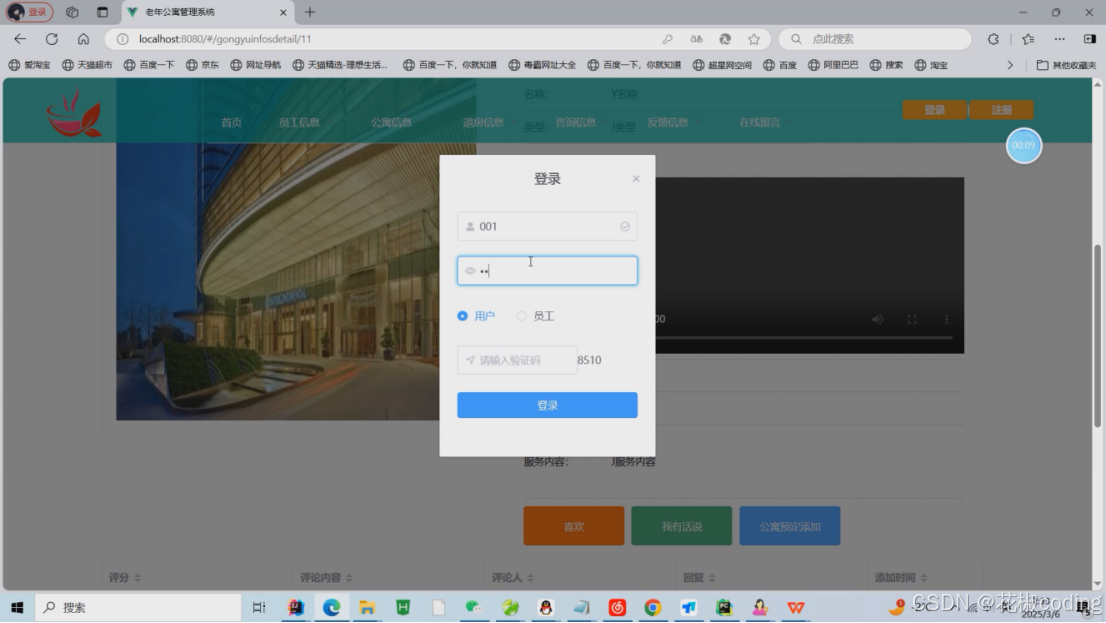Click the green 我有话说 button

coord(681,526)
